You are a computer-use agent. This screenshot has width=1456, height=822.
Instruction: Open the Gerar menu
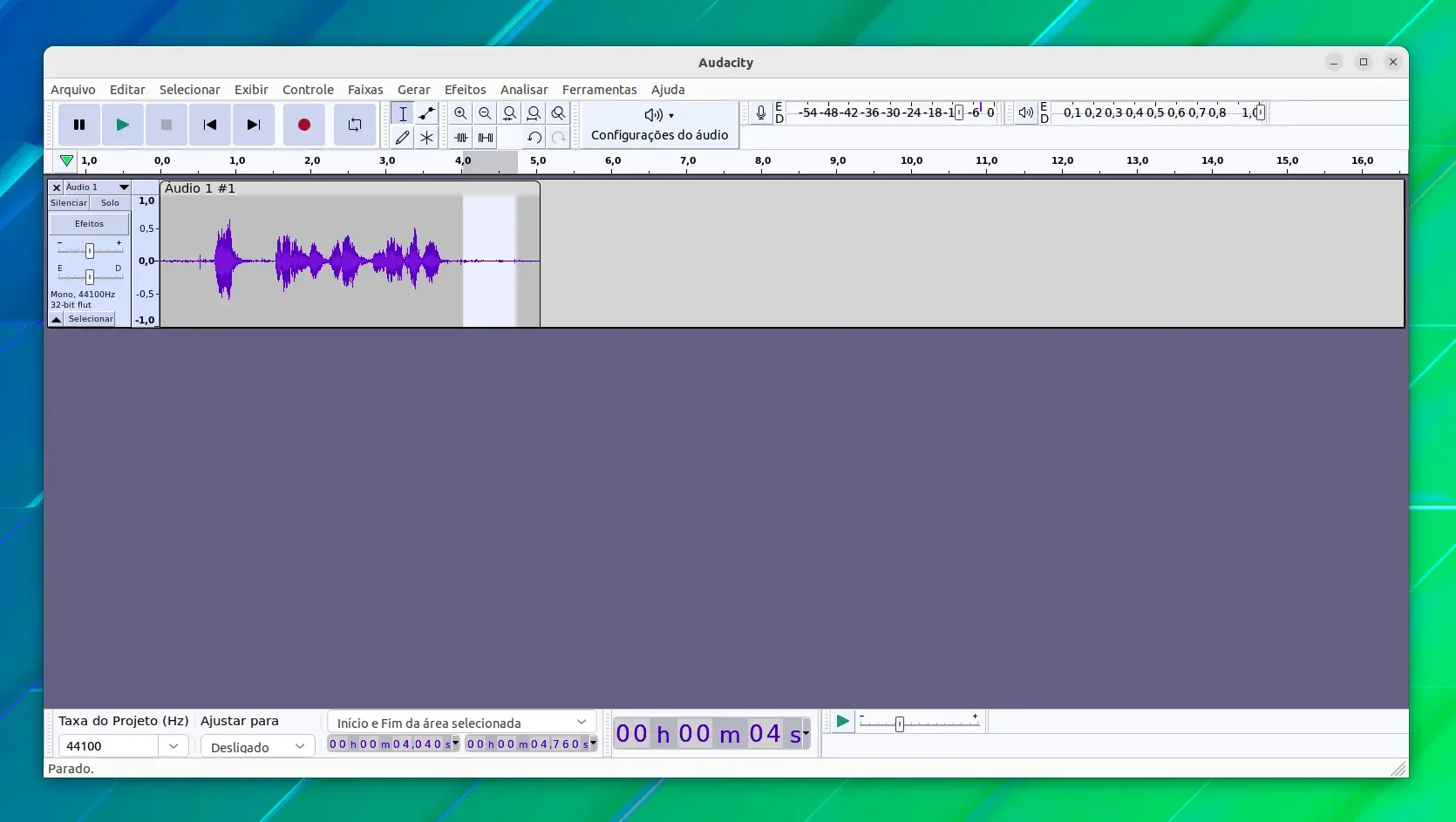click(x=414, y=90)
